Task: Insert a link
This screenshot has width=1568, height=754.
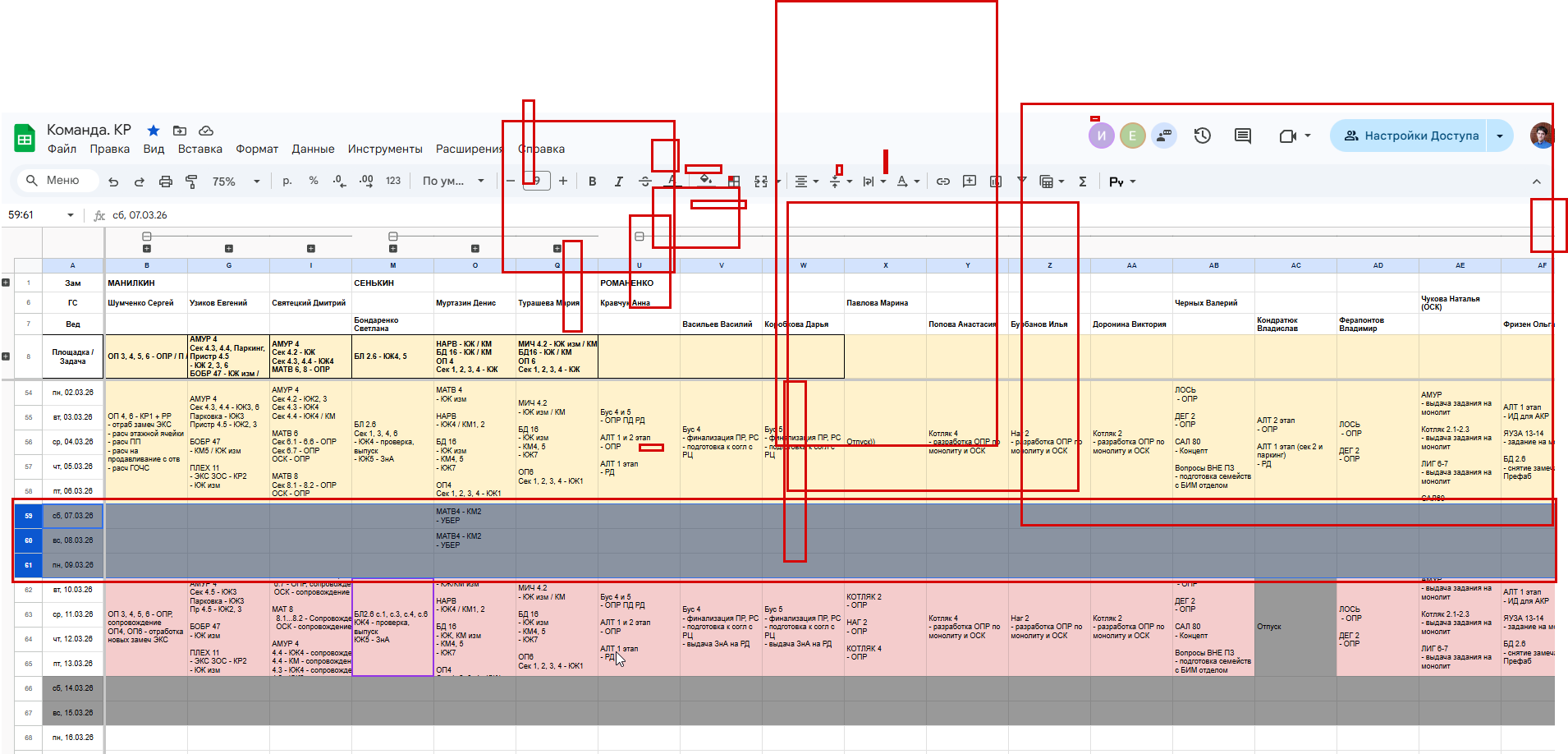Action: coord(943,182)
